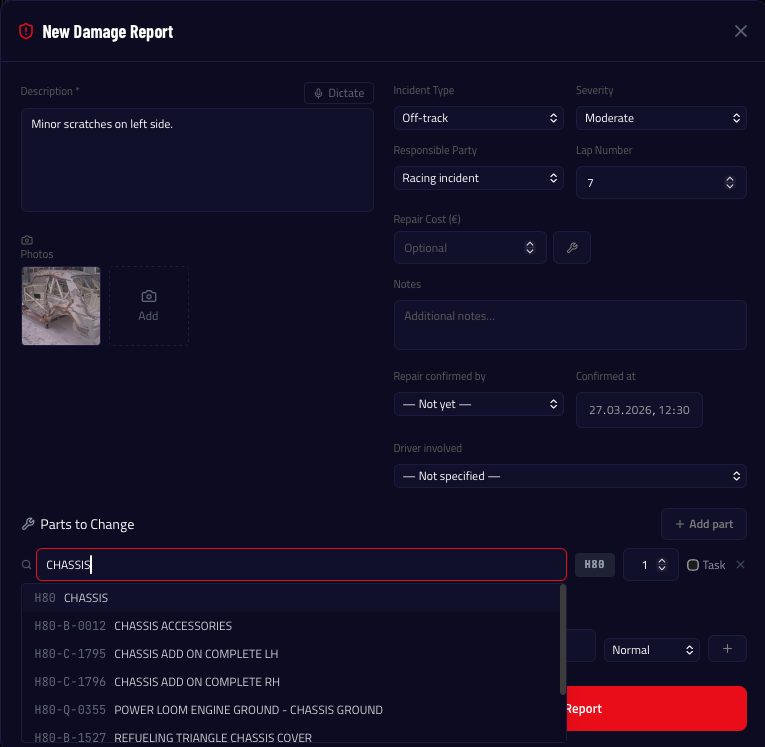This screenshot has width=765, height=747.
Task: Remove the part row with X icon
Action: 740,565
